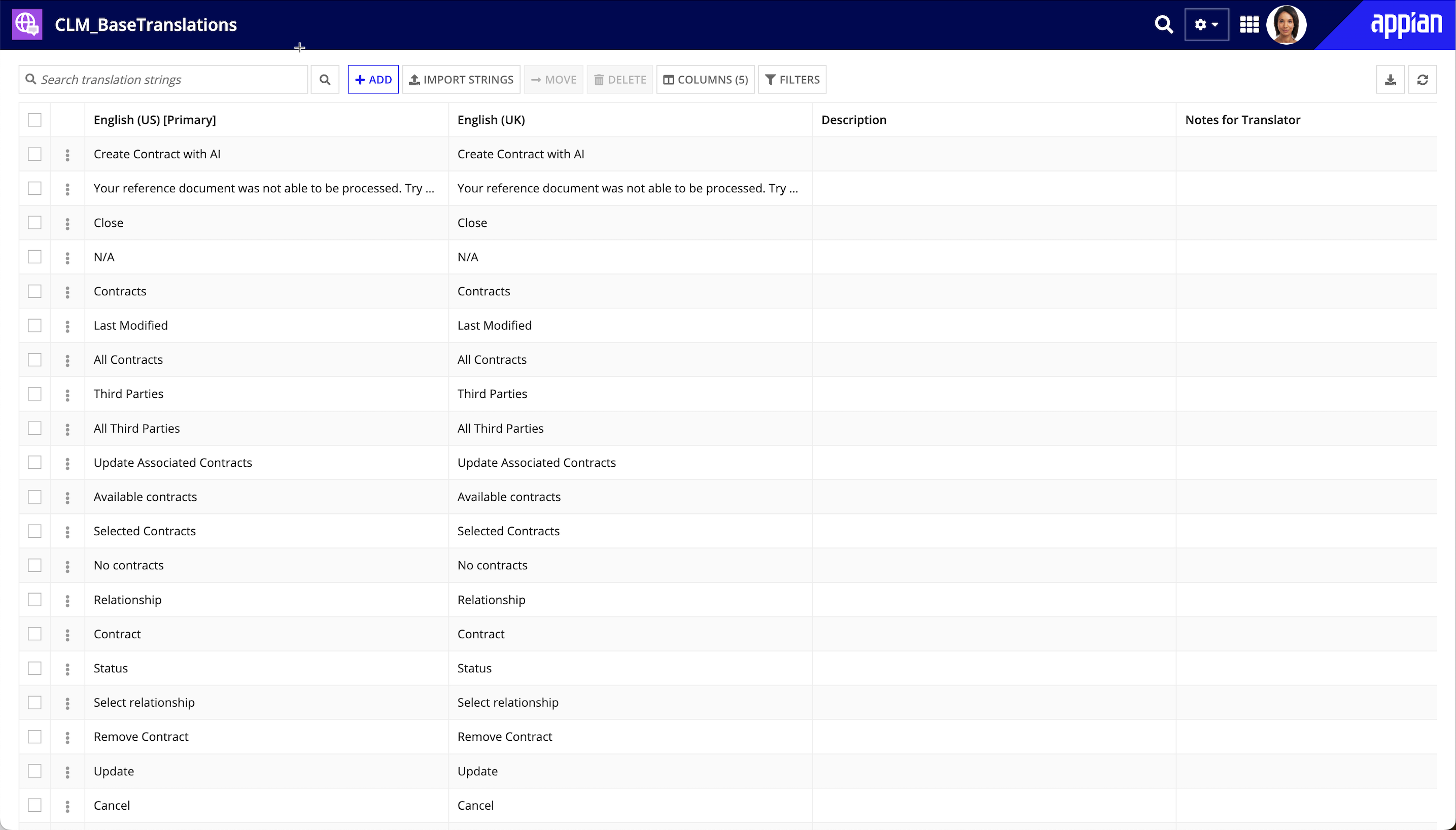Check the Create Contract with AI row

pos(35,154)
